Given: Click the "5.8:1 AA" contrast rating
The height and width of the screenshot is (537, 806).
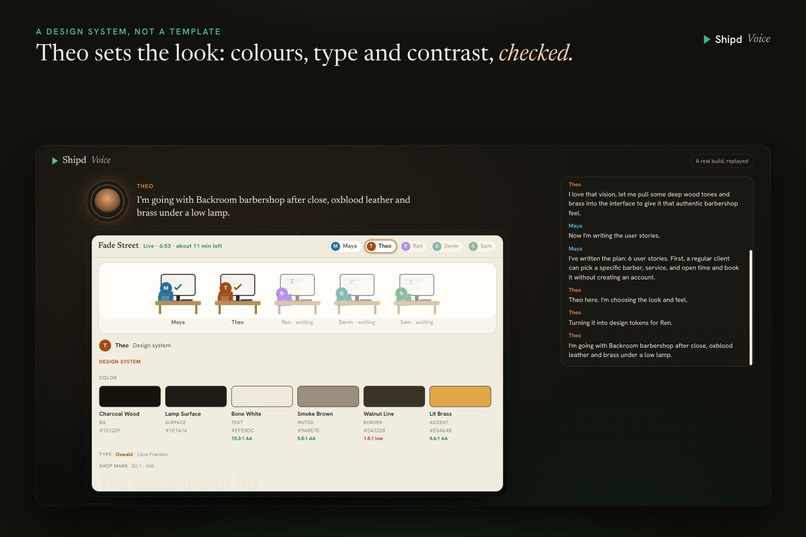Looking at the screenshot, I should point(306,438).
